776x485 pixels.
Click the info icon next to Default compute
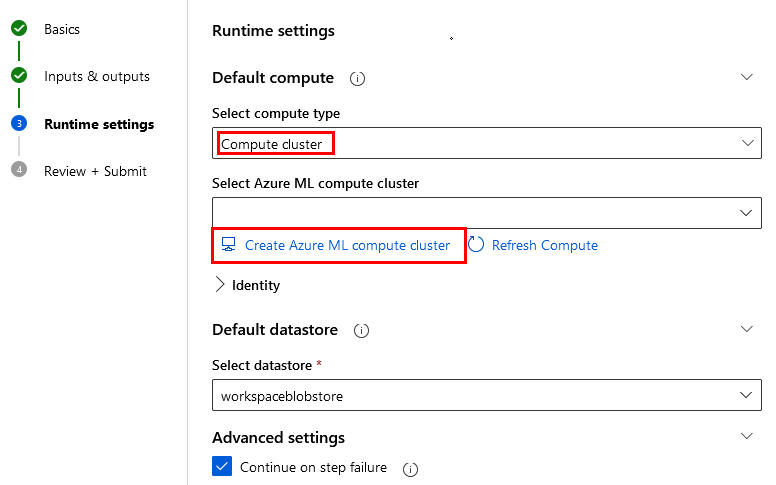pos(357,78)
